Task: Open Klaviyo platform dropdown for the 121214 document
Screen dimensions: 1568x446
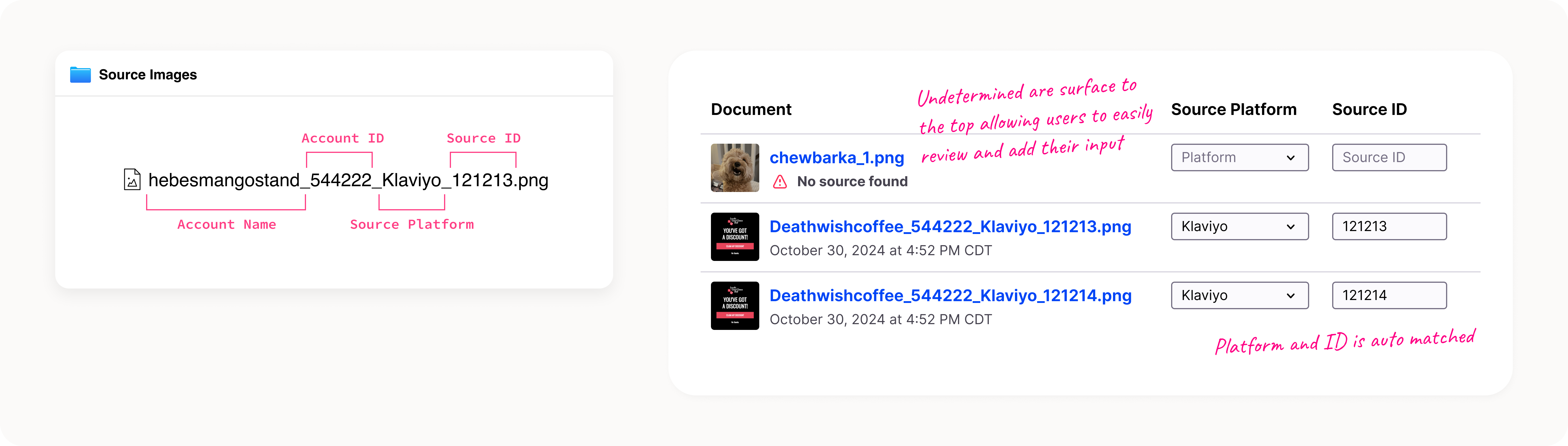Action: 1239,295
